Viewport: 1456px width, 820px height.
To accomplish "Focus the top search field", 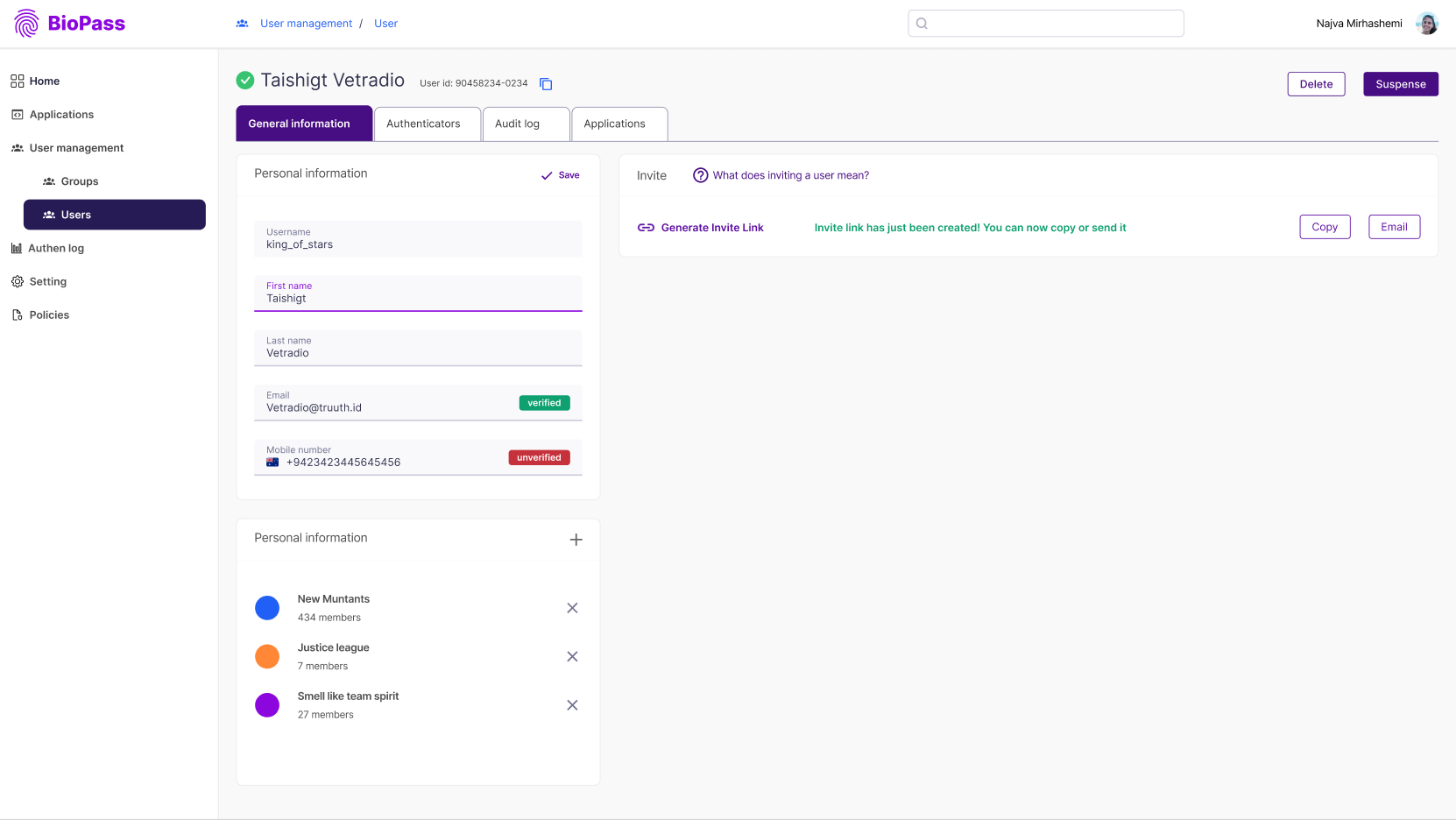I will [x=1046, y=24].
